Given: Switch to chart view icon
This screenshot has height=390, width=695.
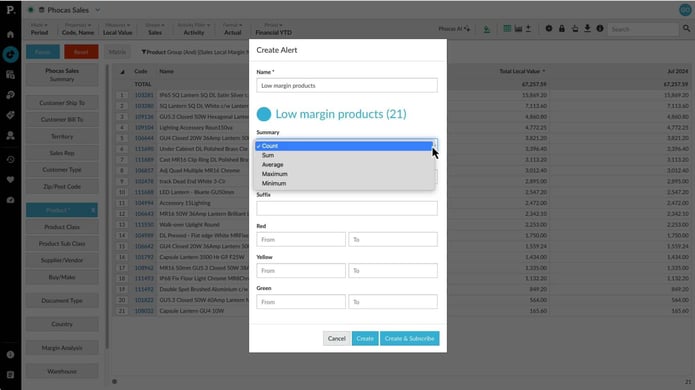Looking at the screenshot, I should 518,29.
